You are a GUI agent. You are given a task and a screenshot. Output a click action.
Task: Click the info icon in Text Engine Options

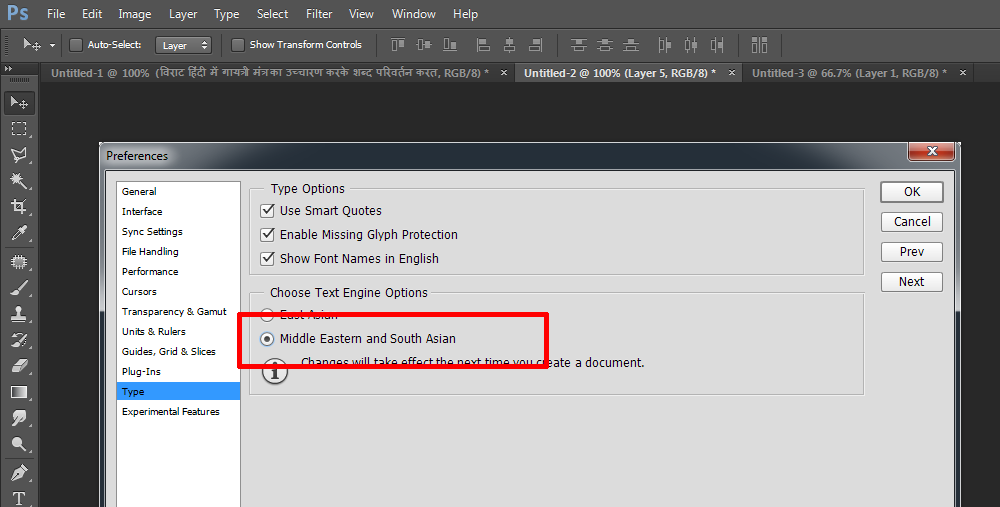click(276, 371)
